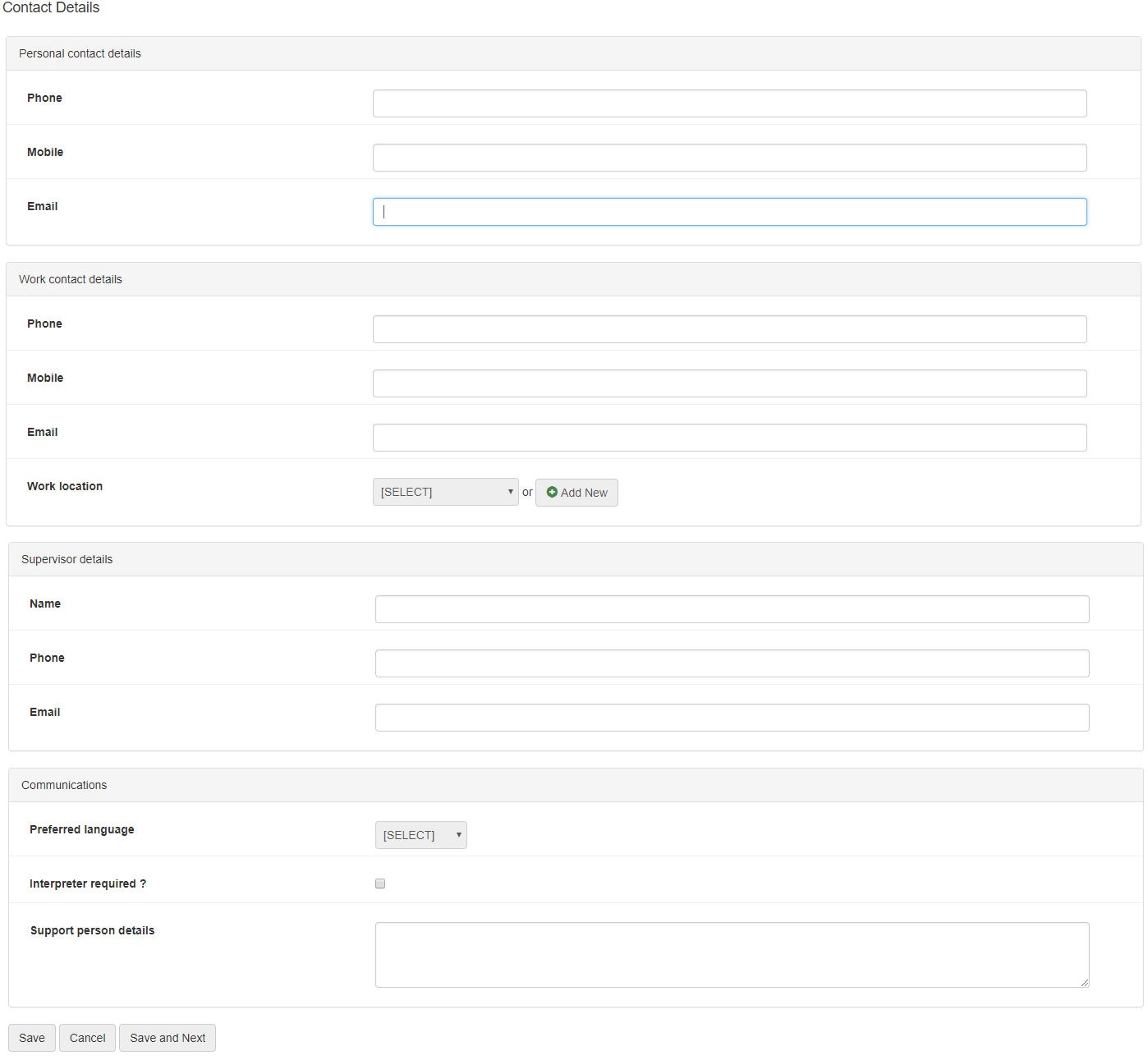Click the Support person details textarea
The height and width of the screenshot is (1060, 1148).
tap(732, 954)
